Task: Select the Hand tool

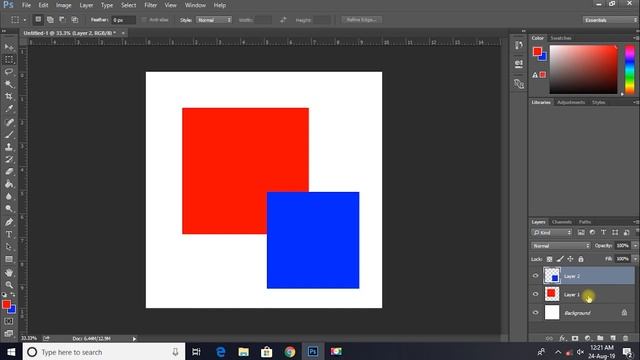Action: (9, 273)
